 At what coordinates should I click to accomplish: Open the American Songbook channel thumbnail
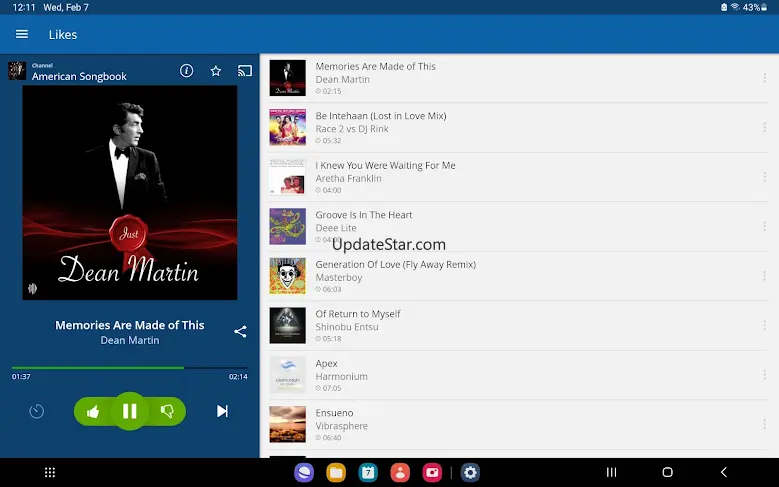[x=17, y=71]
